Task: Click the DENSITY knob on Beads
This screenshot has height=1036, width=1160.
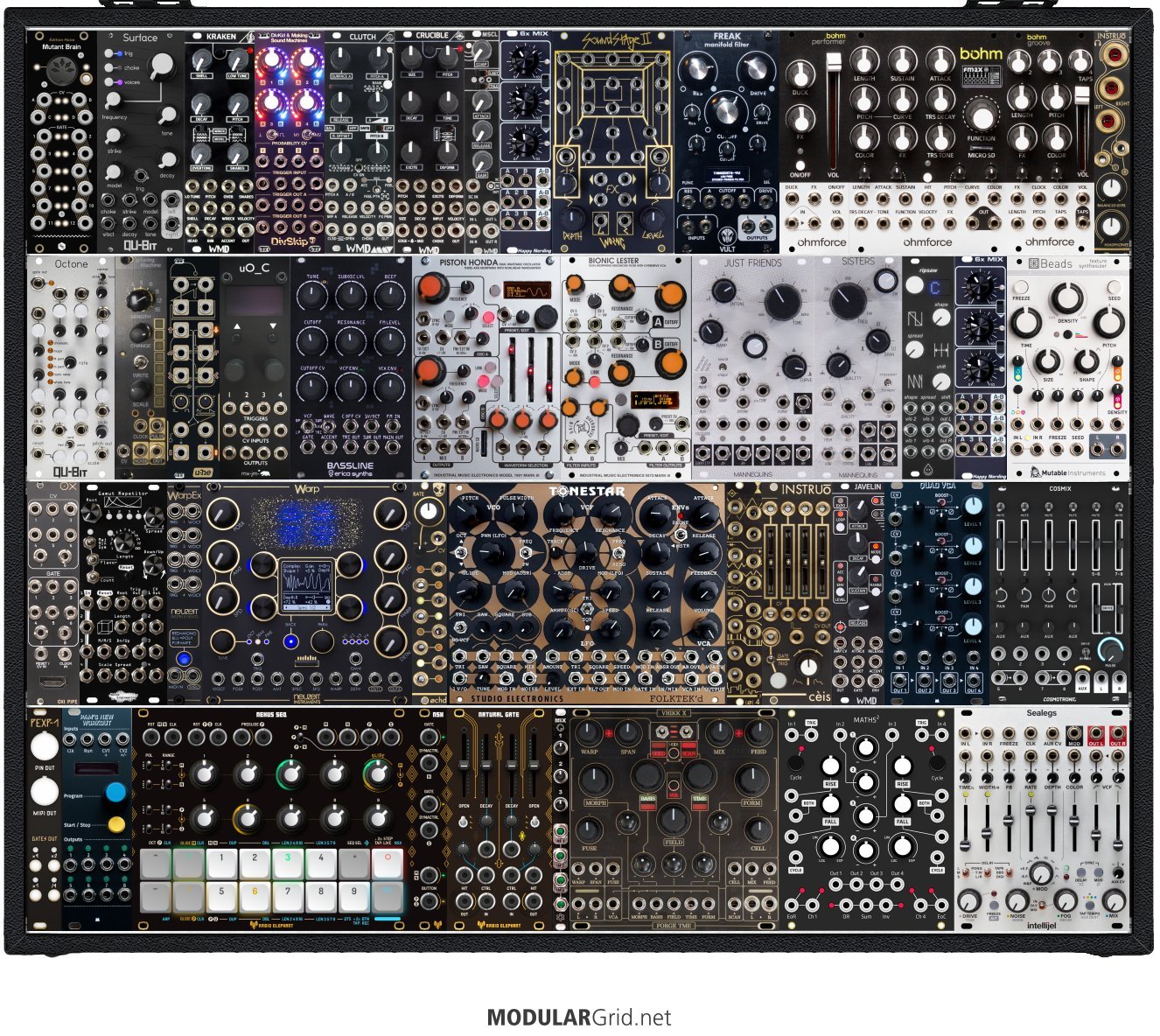Action: click(x=1066, y=299)
